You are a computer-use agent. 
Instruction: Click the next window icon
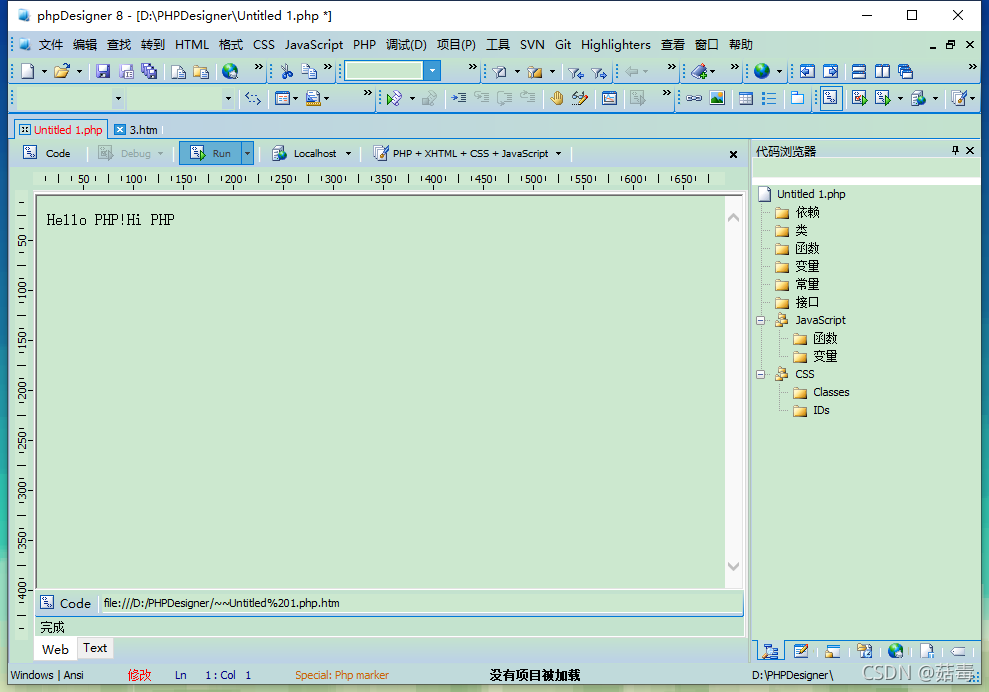[x=831, y=71]
